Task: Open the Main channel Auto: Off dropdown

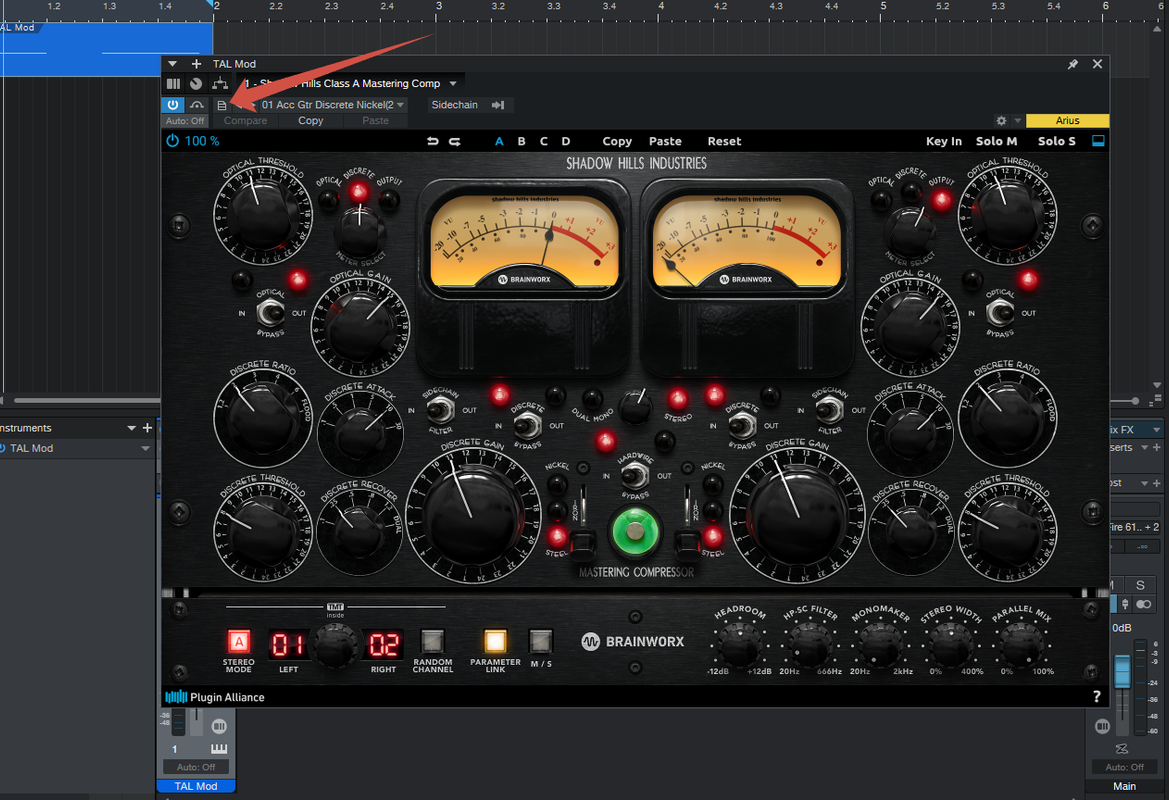Action: pyautogui.click(x=1124, y=766)
